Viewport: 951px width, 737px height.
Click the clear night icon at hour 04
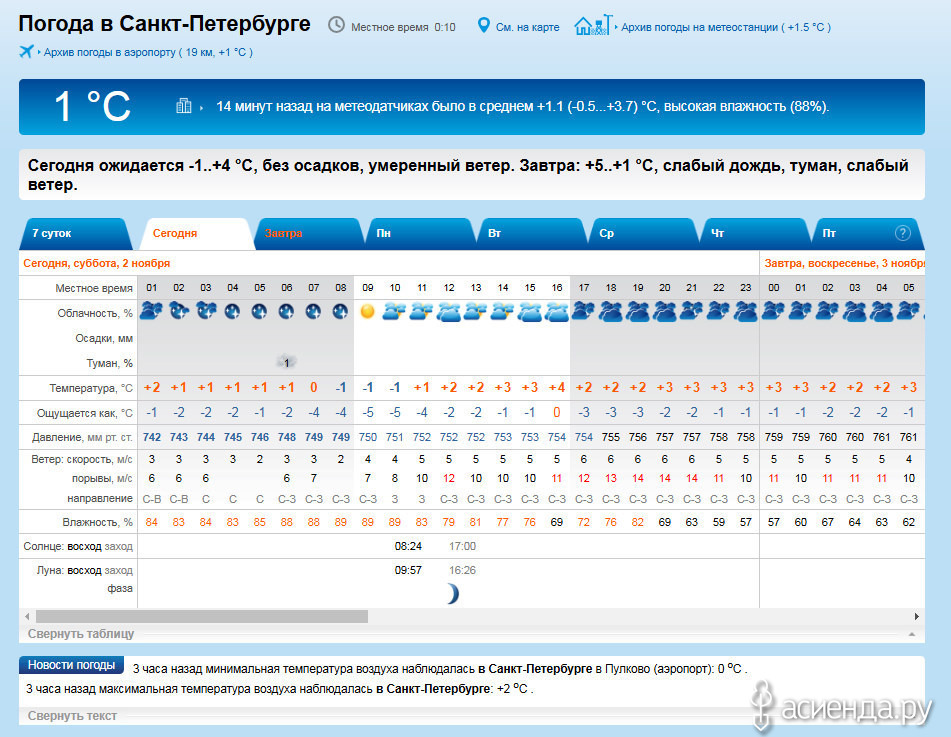[x=232, y=312]
